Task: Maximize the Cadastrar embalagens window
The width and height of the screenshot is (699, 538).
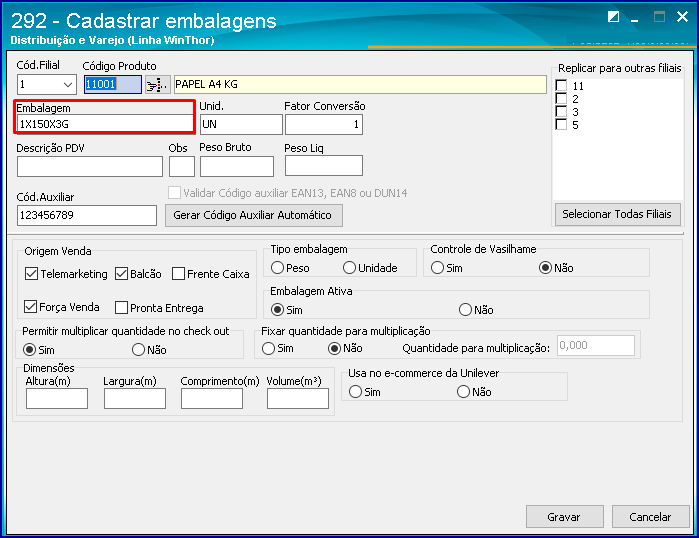Action: point(659,17)
